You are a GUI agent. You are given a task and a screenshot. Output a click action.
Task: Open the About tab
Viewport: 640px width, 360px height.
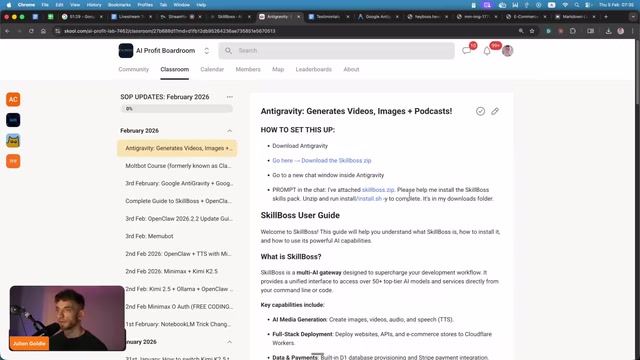351,69
